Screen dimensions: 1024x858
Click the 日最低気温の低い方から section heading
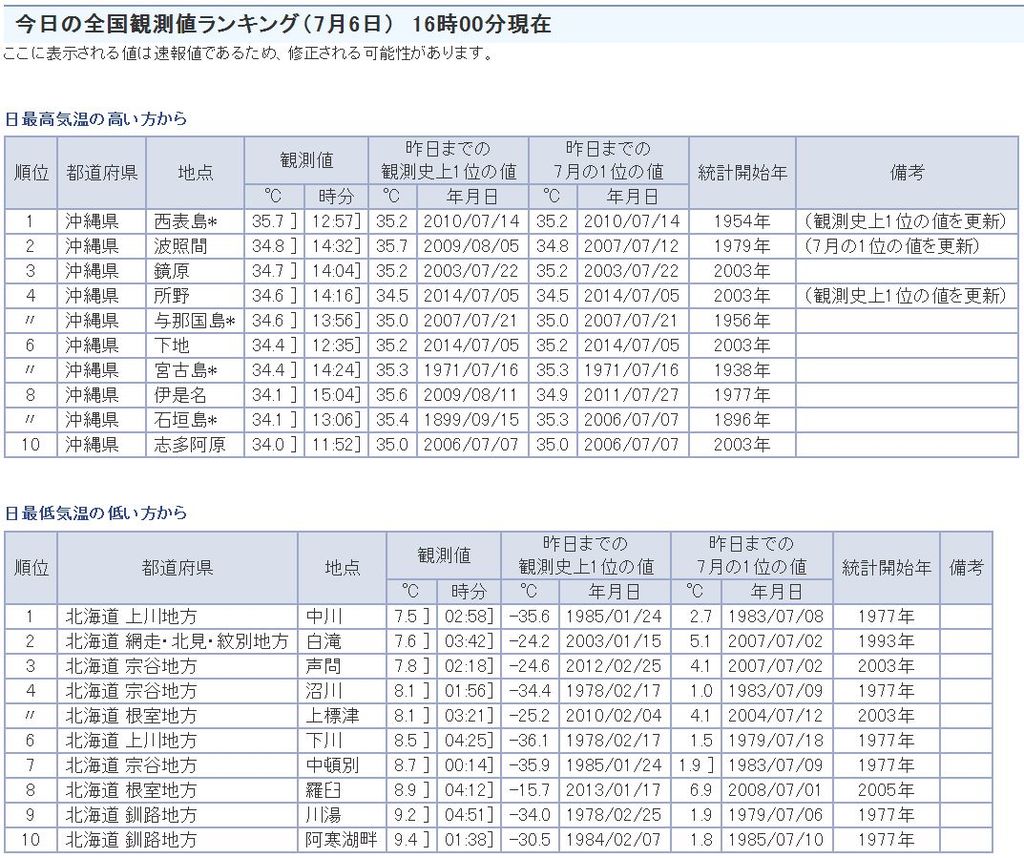pyautogui.click(x=96, y=514)
